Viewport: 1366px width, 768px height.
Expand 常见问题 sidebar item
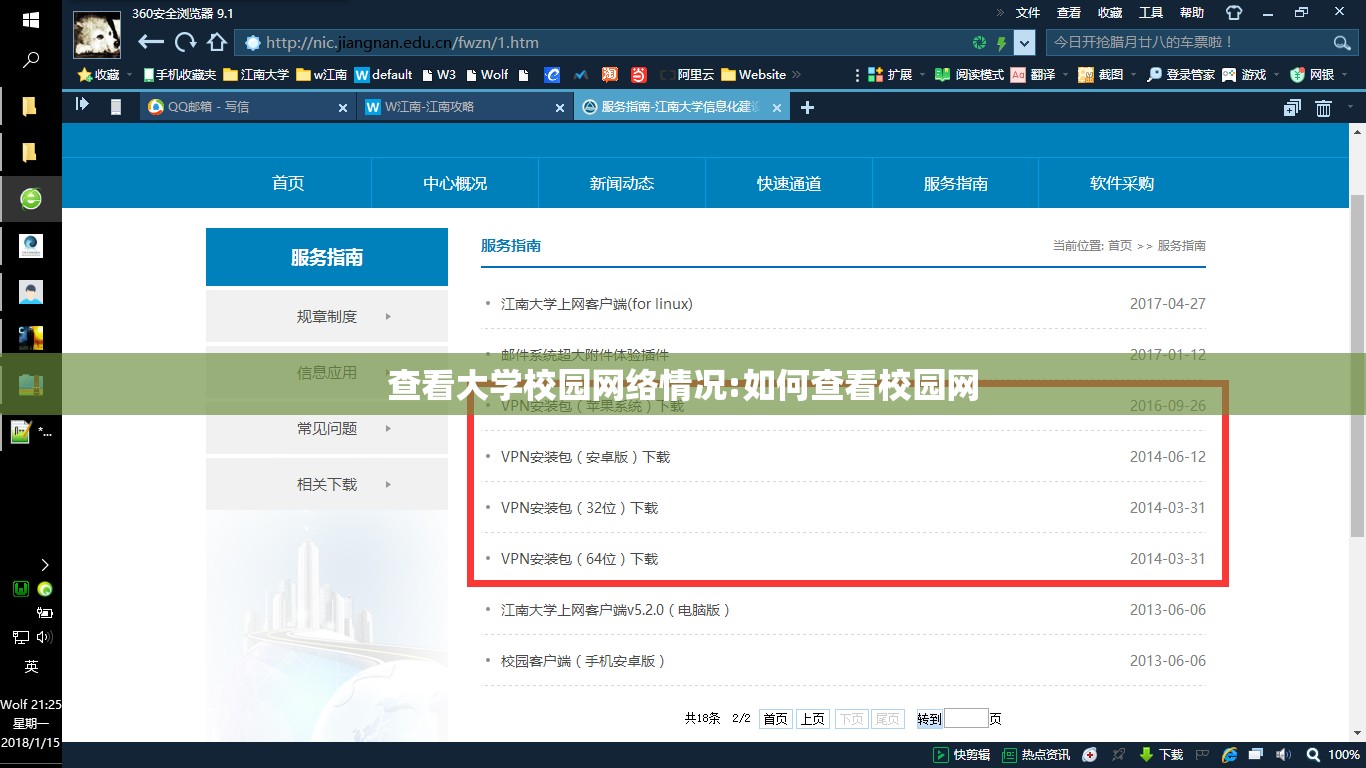pyautogui.click(x=327, y=428)
